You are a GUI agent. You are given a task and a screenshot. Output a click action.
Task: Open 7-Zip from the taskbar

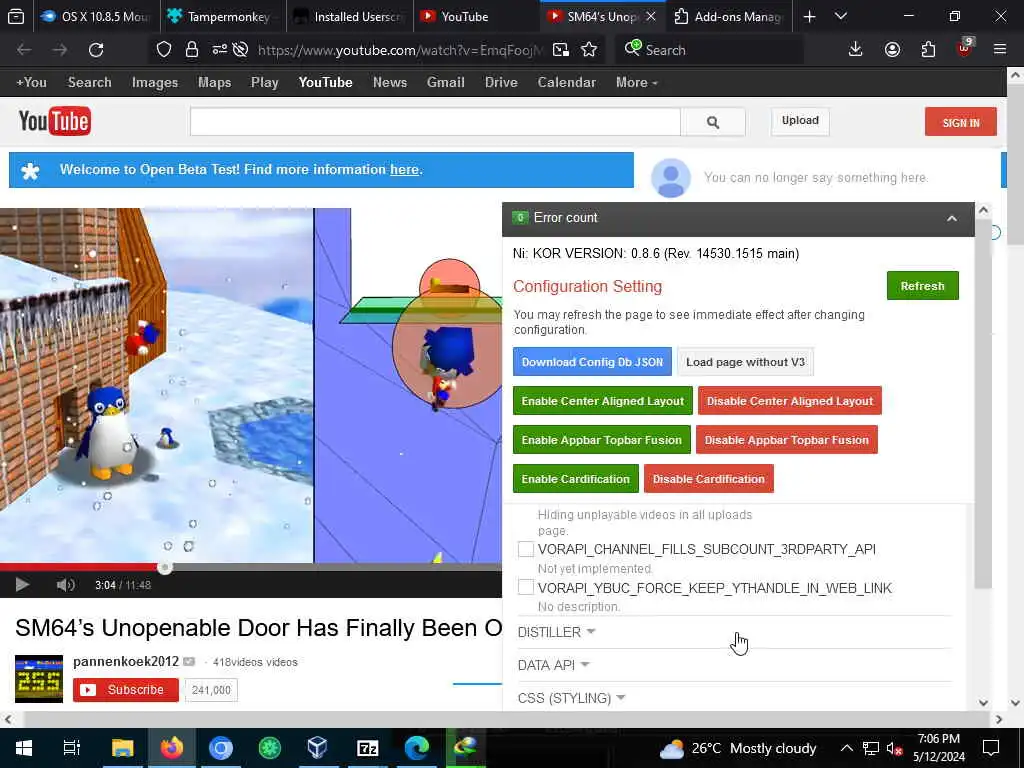pyautogui.click(x=368, y=748)
